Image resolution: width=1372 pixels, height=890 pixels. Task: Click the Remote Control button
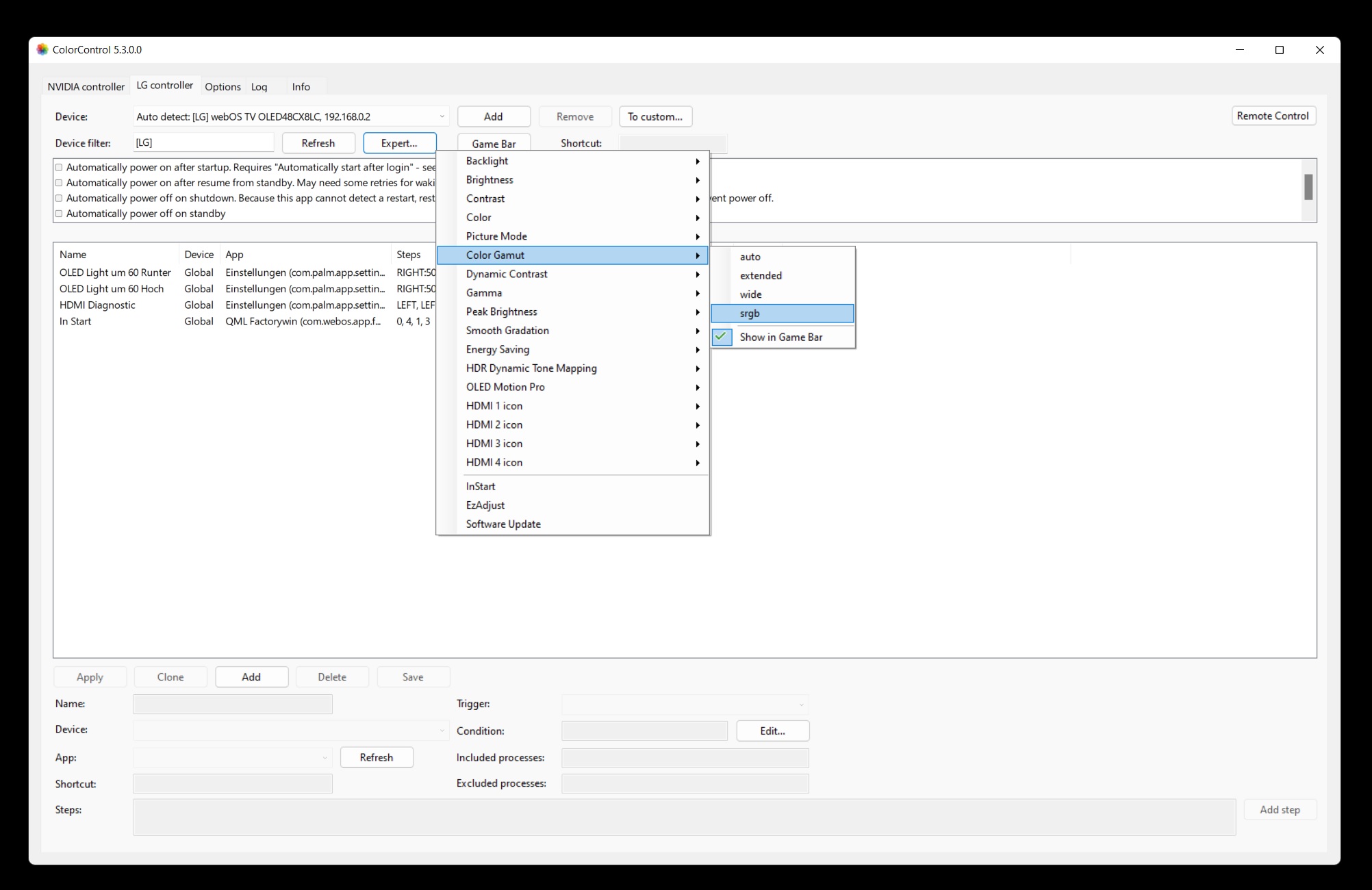(1273, 116)
